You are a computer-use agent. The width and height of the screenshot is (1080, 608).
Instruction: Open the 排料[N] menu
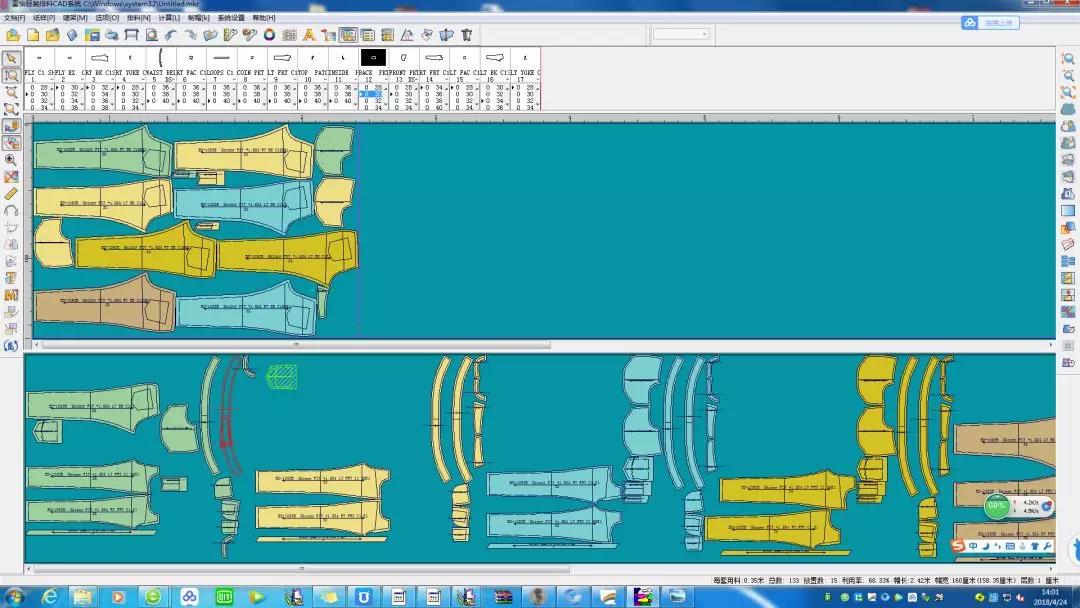click(x=138, y=17)
